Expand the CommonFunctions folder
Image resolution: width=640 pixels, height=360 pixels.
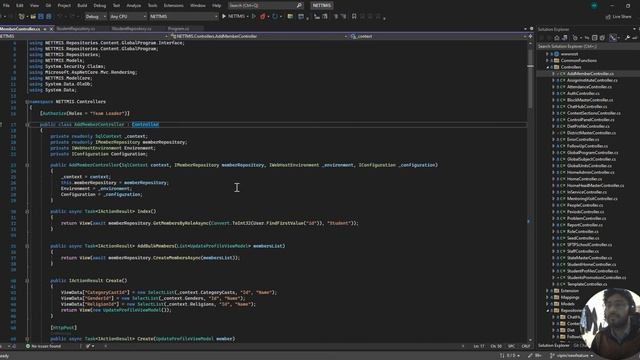tap(547, 60)
